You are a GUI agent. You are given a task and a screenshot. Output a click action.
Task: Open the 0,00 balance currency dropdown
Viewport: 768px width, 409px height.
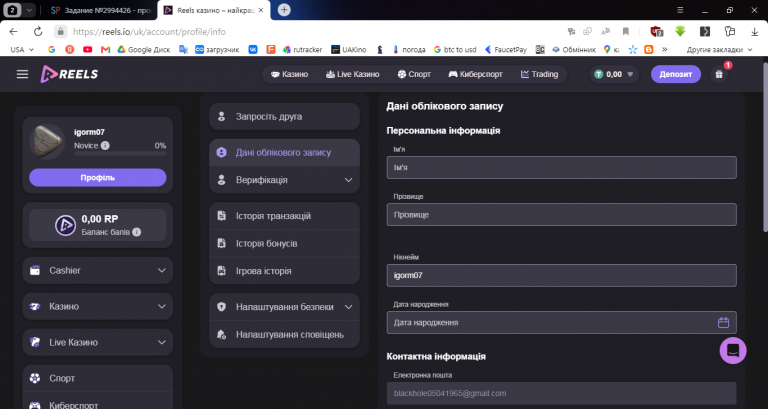pos(614,74)
